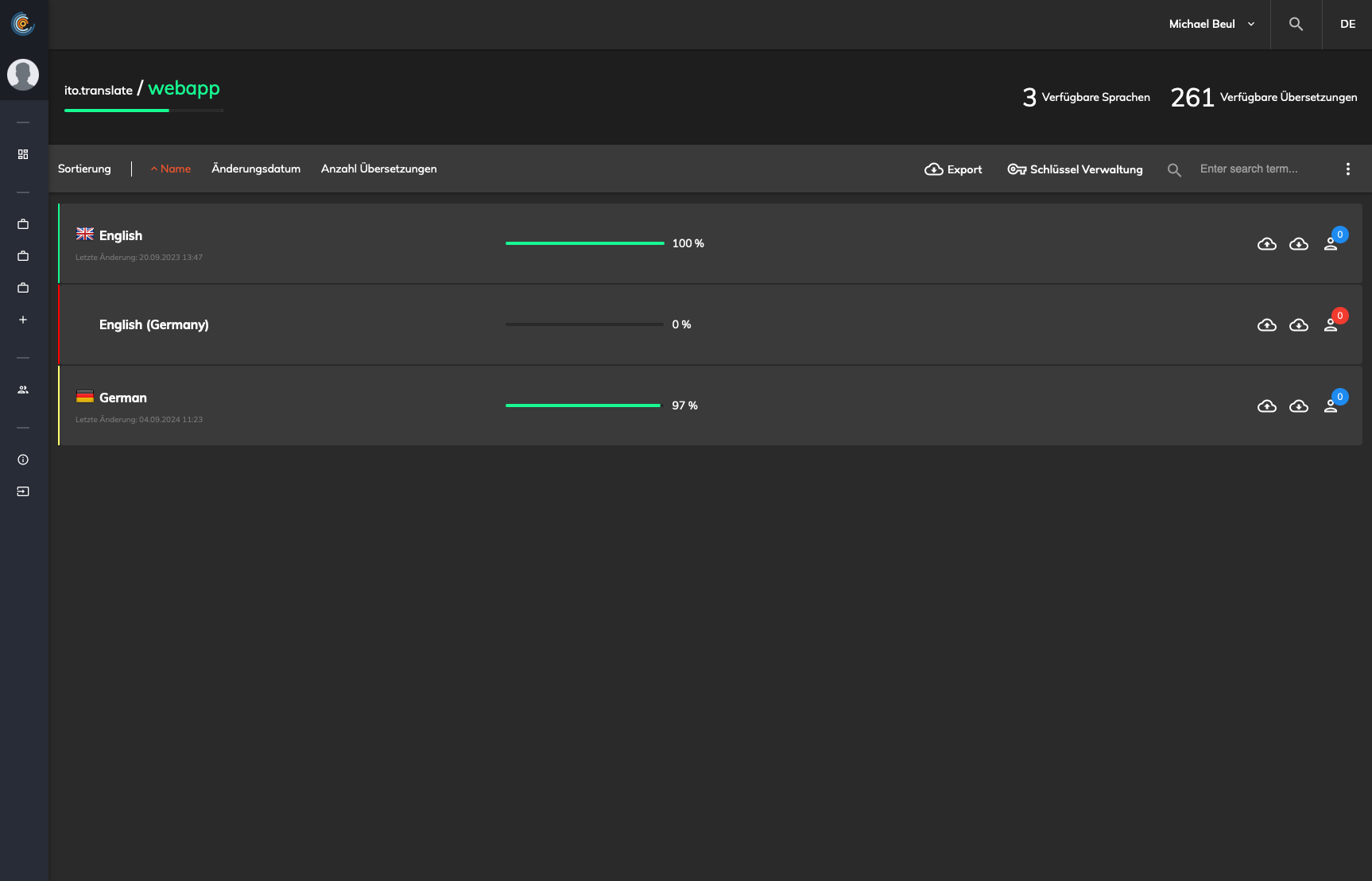This screenshot has width=1372, height=881.
Task: Sort by Änderungsdatum
Action: 256,169
